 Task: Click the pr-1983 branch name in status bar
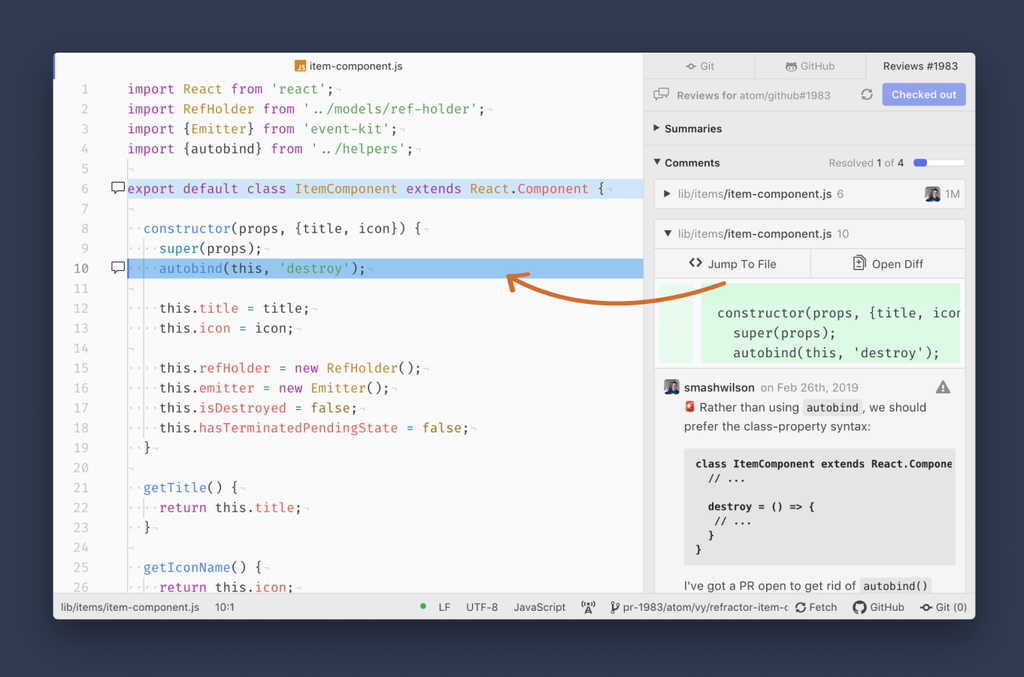point(700,607)
